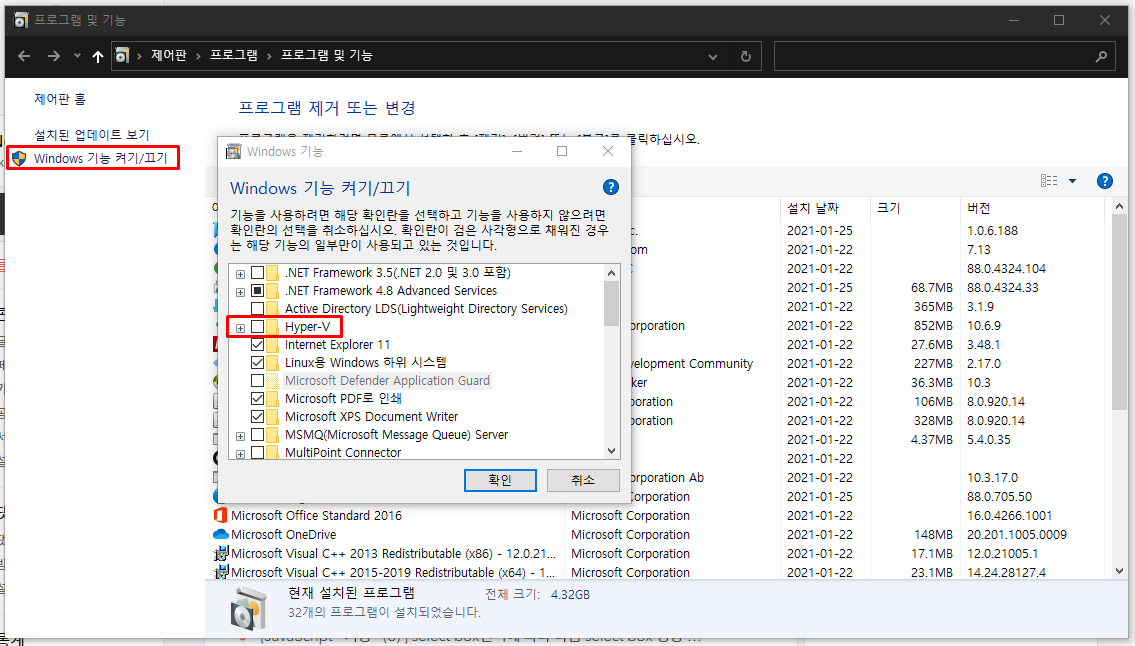The image size is (1135, 646).
Task: Open the view options dropdown arrow
Action: tap(1073, 181)
